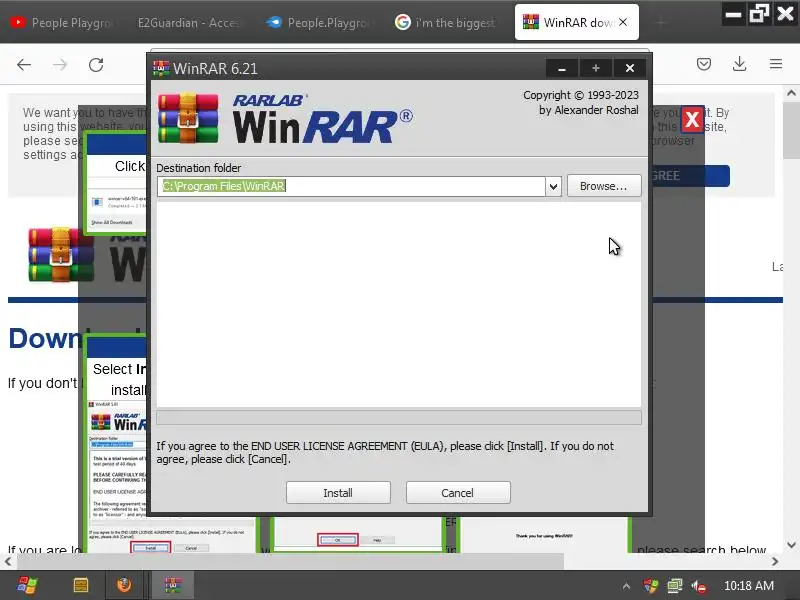This screenshot has width=800, height=600.
Task: Expand the Destination folder dropdown arrow
Action: point(553,187)
